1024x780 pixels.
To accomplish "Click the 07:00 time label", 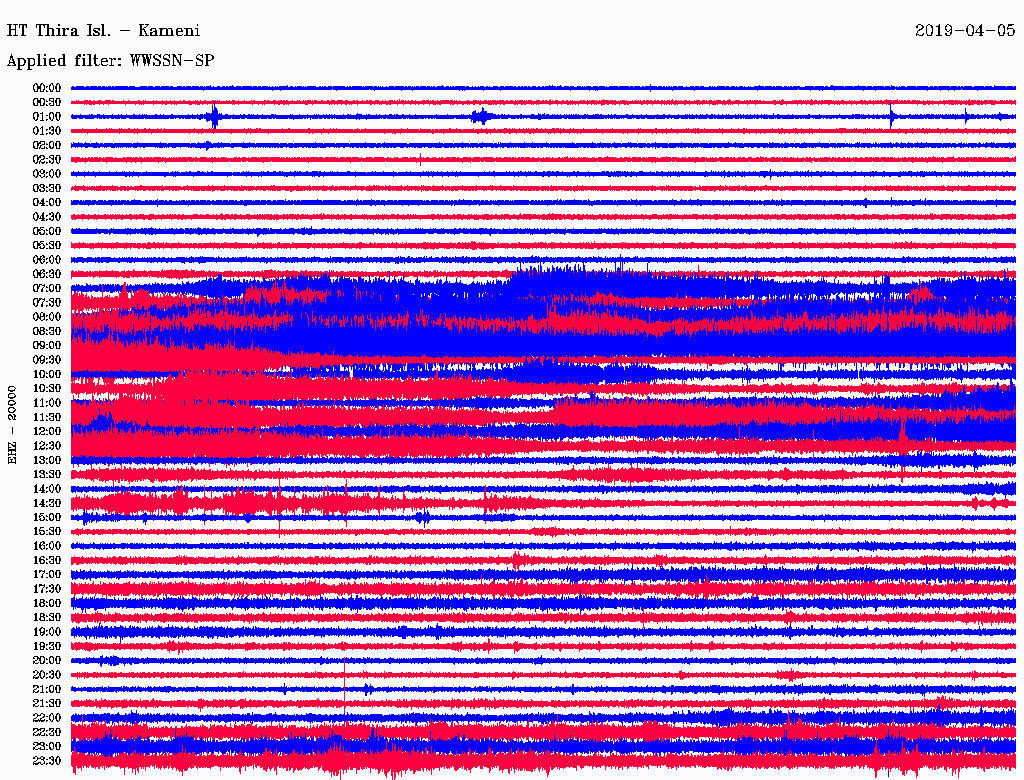I will (x=47, y=289).
